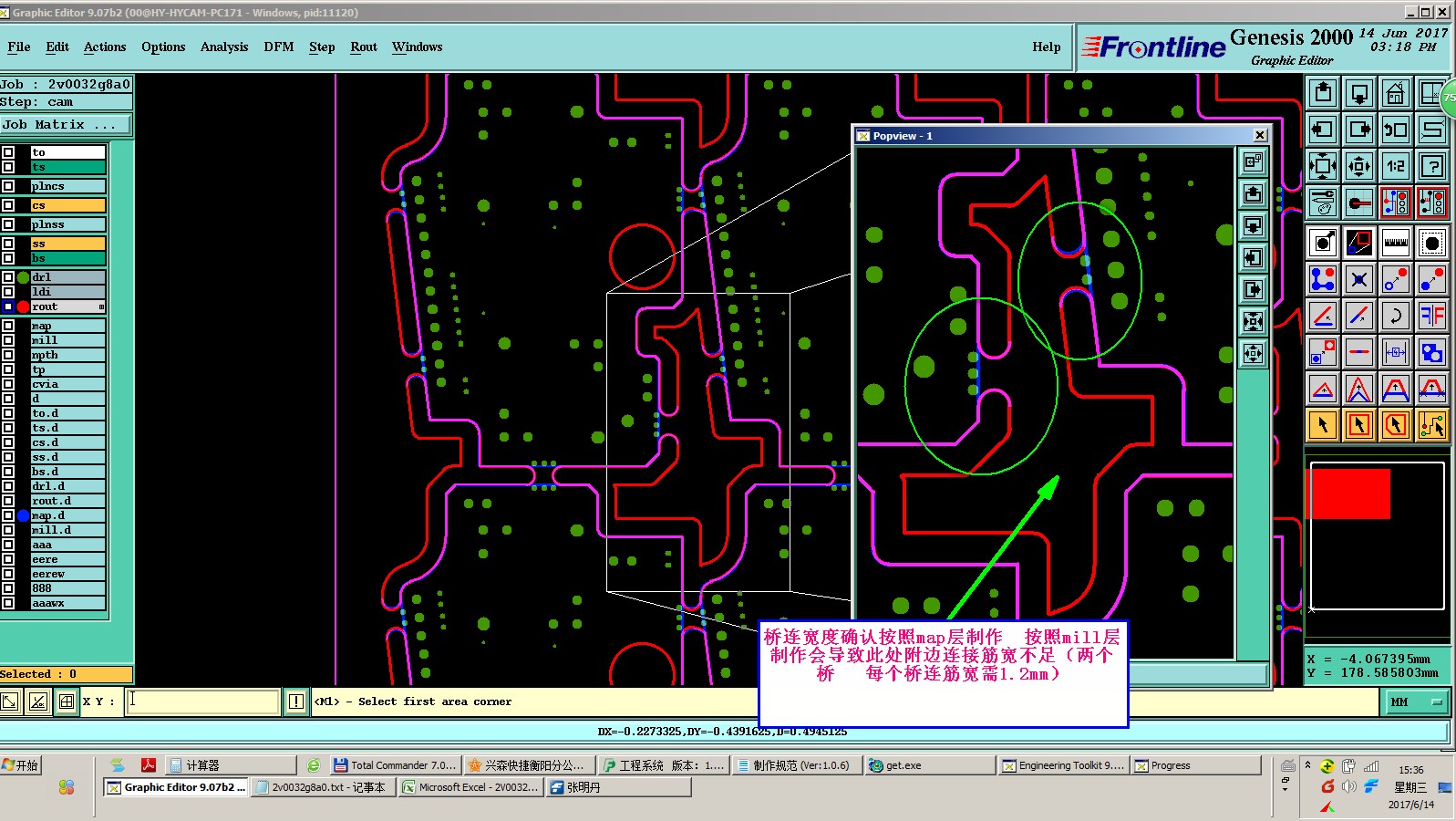
Task: Click the net select arrow tool
Action: [x=1432, y=425]
